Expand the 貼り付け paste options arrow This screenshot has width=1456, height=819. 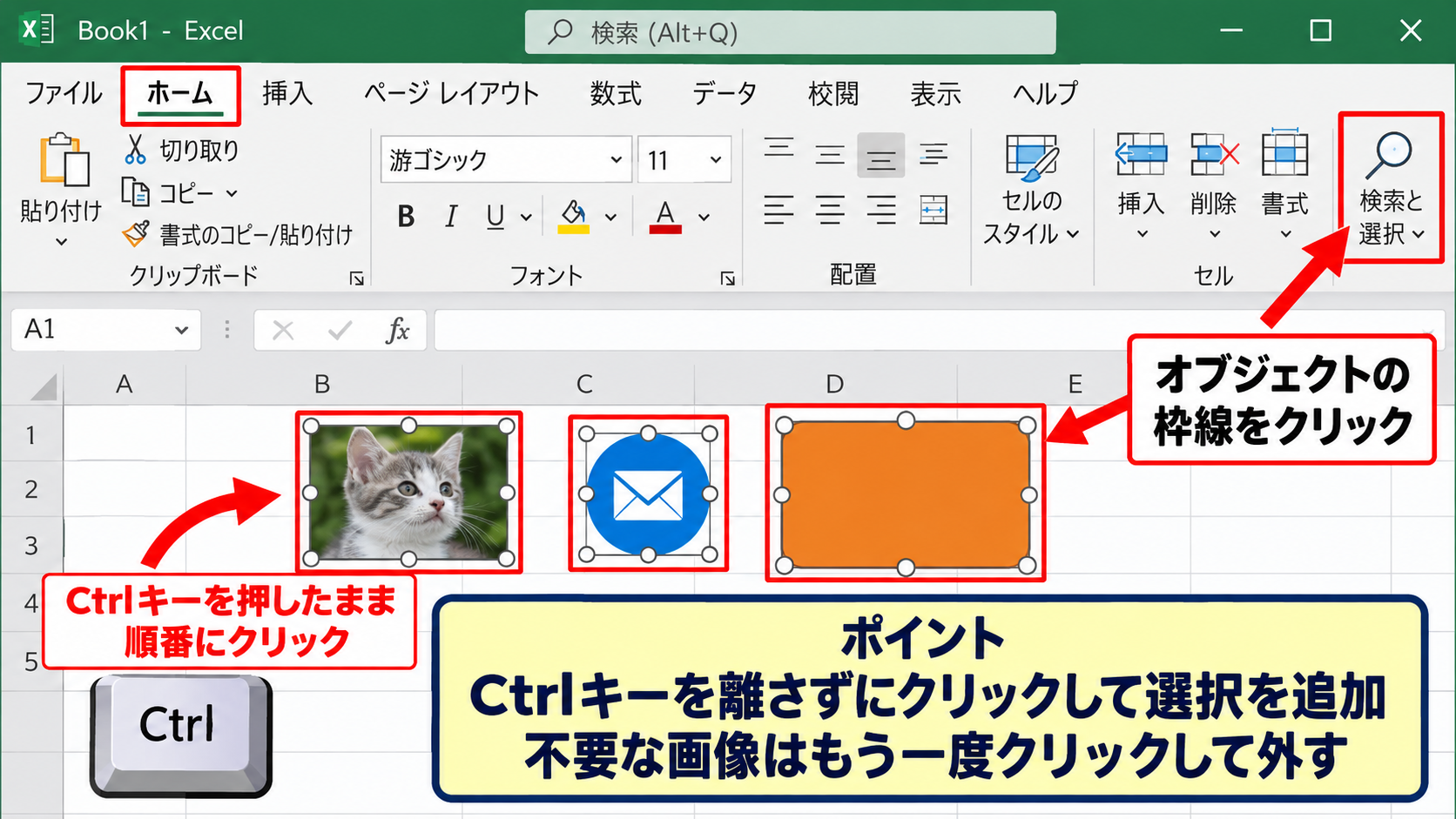(x=61, y=241)
